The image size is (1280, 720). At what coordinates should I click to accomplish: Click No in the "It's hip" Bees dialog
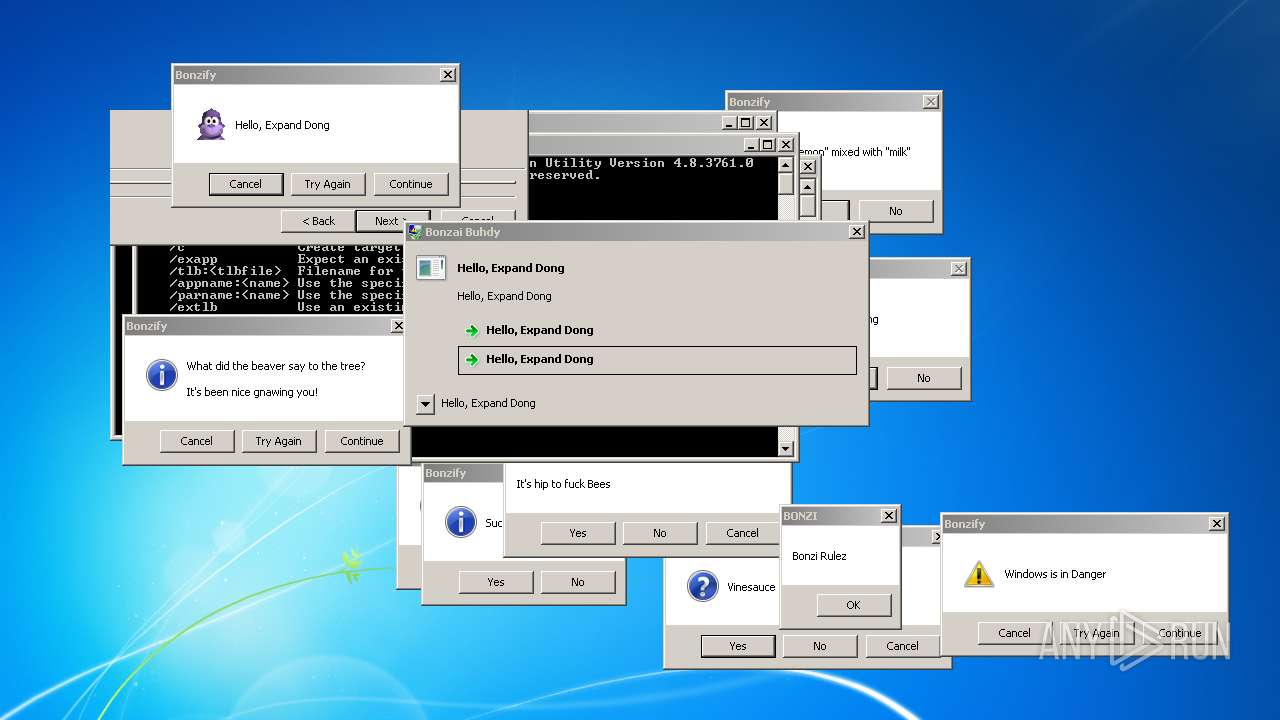[x=660, y=533]
